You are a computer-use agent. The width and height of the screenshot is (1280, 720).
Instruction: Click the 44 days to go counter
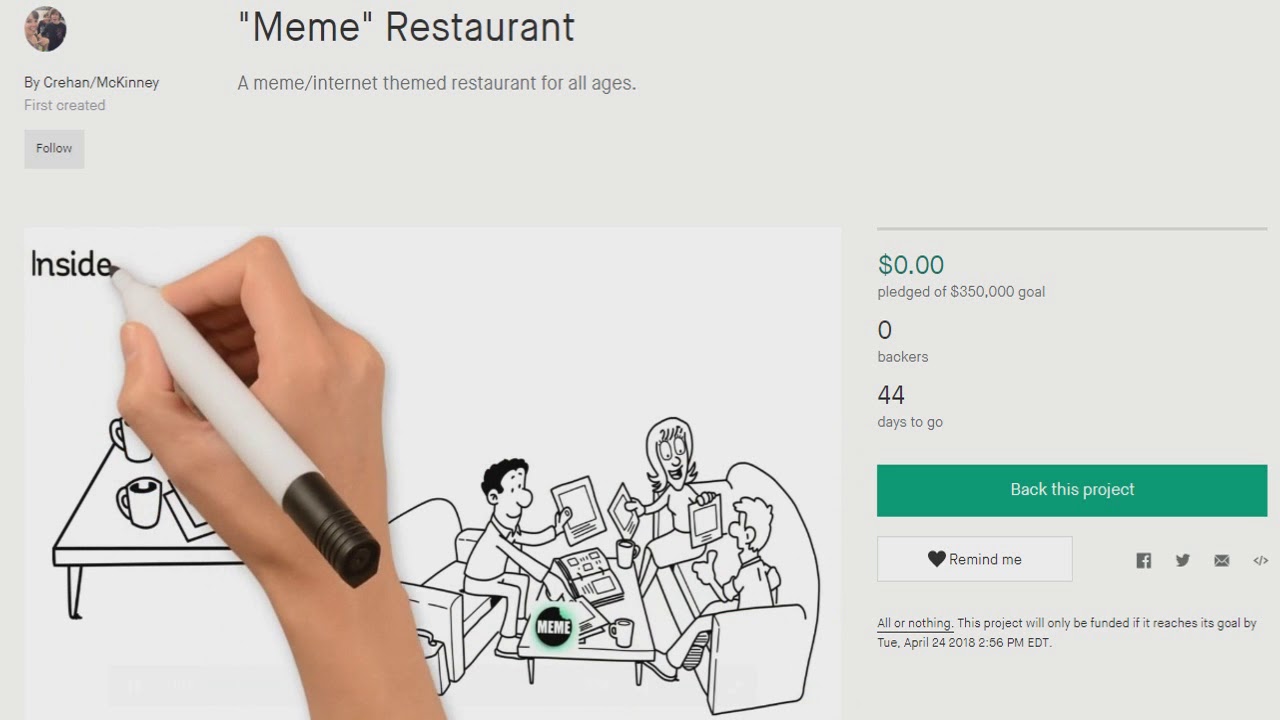(891, 395)
